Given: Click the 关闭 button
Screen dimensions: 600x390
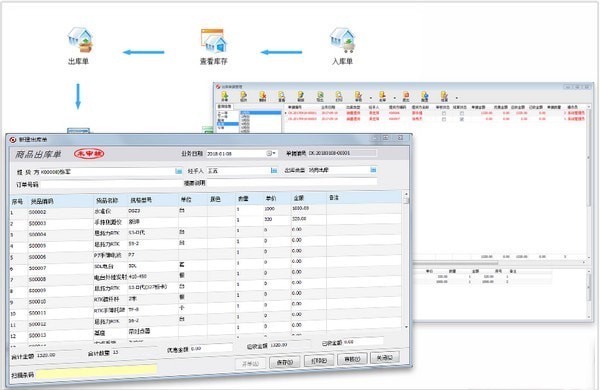Looking at the screenshot, I should (385, 357).
